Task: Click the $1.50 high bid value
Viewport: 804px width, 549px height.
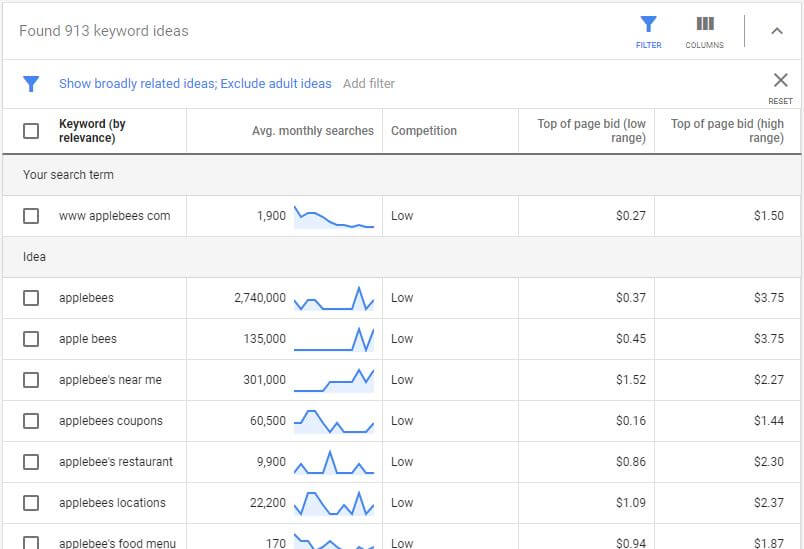Action: tap(769, 216)
